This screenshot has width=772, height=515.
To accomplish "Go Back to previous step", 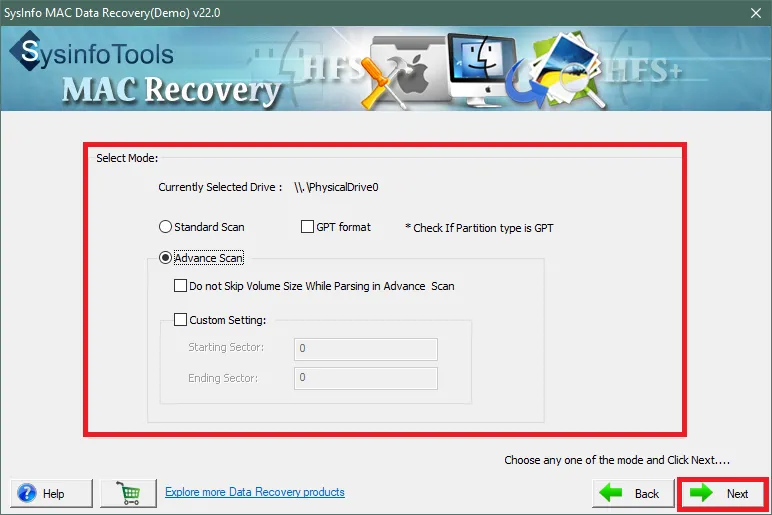I will 633,493.
